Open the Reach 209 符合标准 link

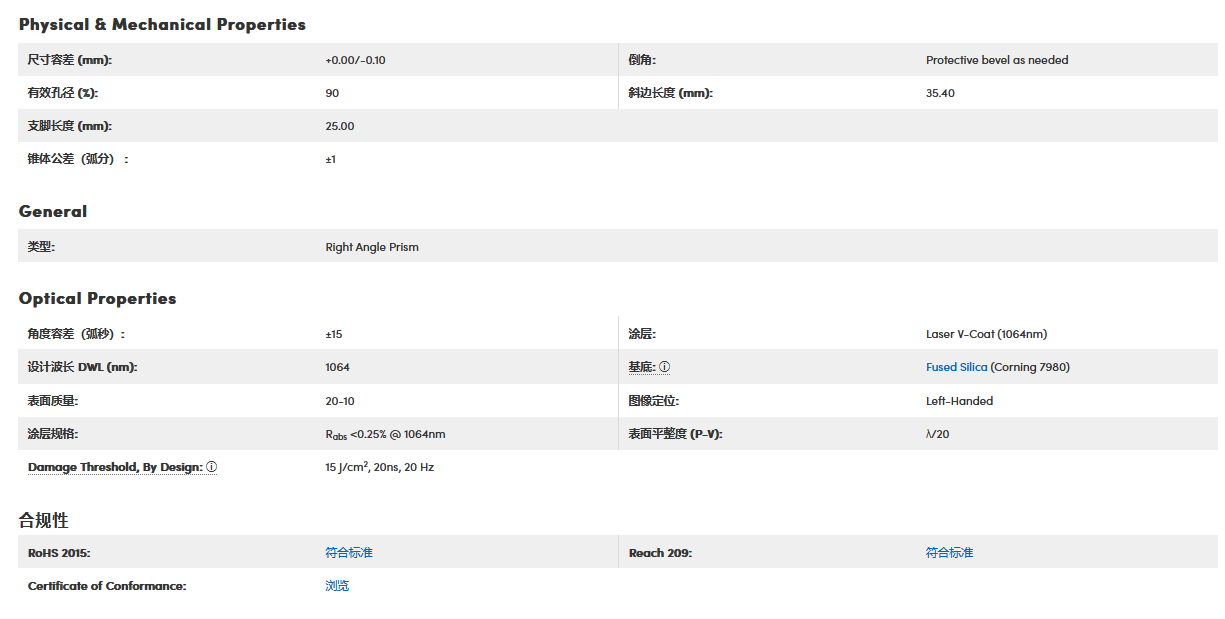coord(949,553)
